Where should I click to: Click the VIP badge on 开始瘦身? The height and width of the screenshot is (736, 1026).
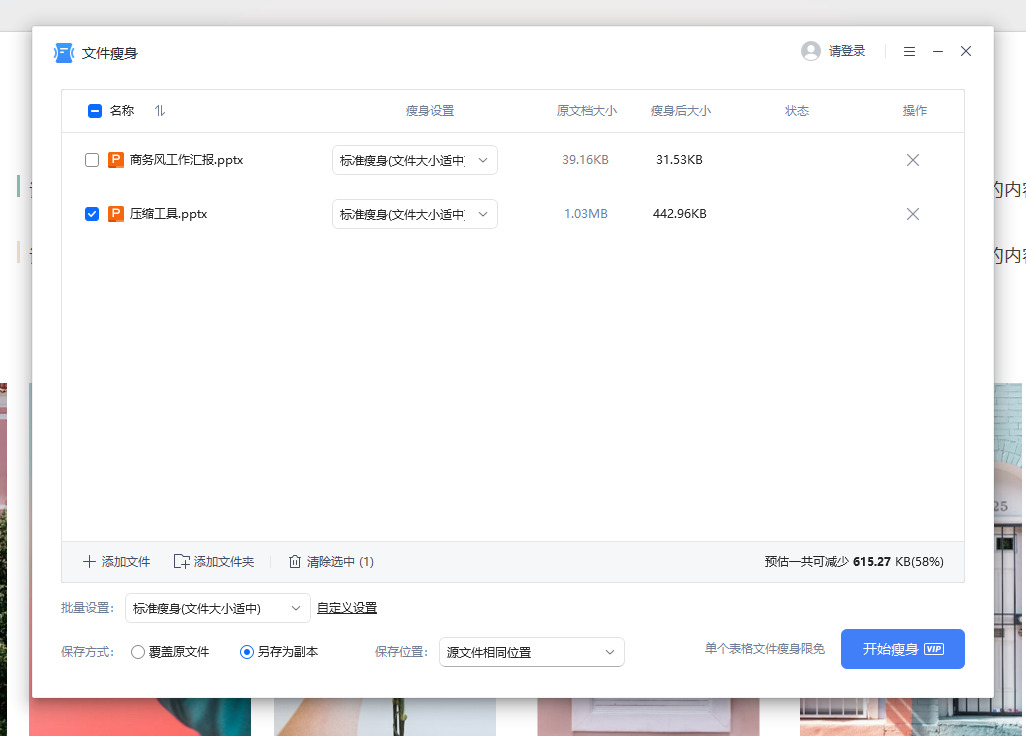(x=934, y=649)
